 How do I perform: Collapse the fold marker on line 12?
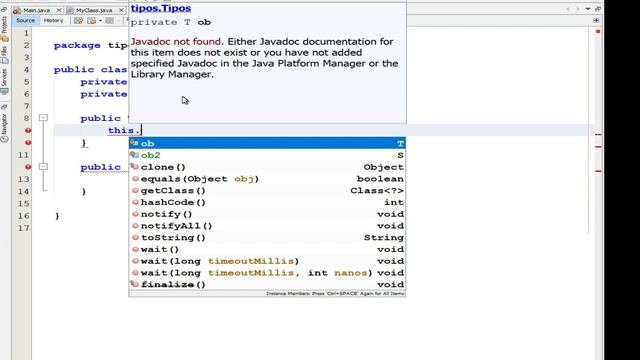tap(43, 167)
